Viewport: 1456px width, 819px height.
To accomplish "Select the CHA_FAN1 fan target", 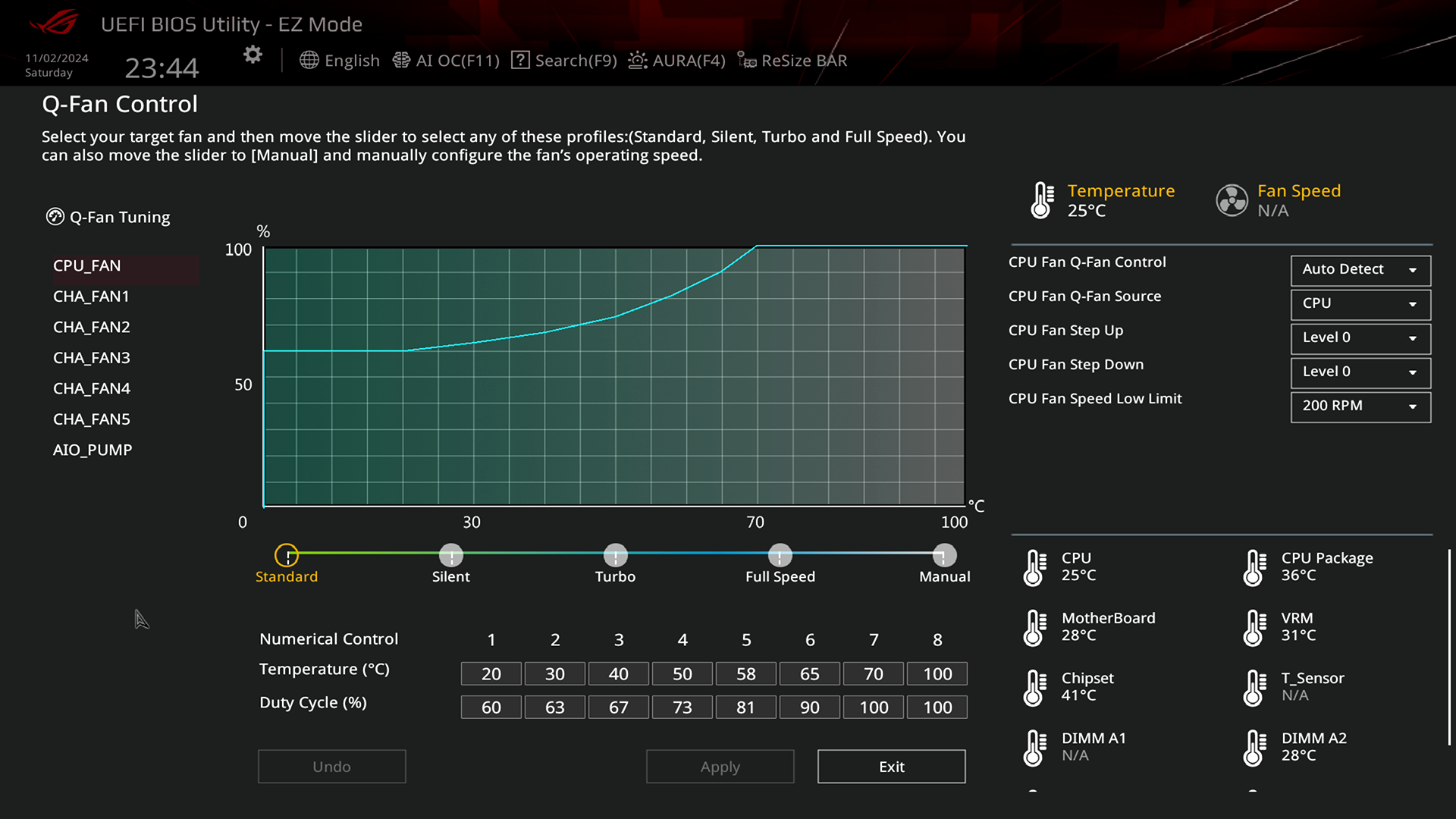I will (x=90, y=295).
